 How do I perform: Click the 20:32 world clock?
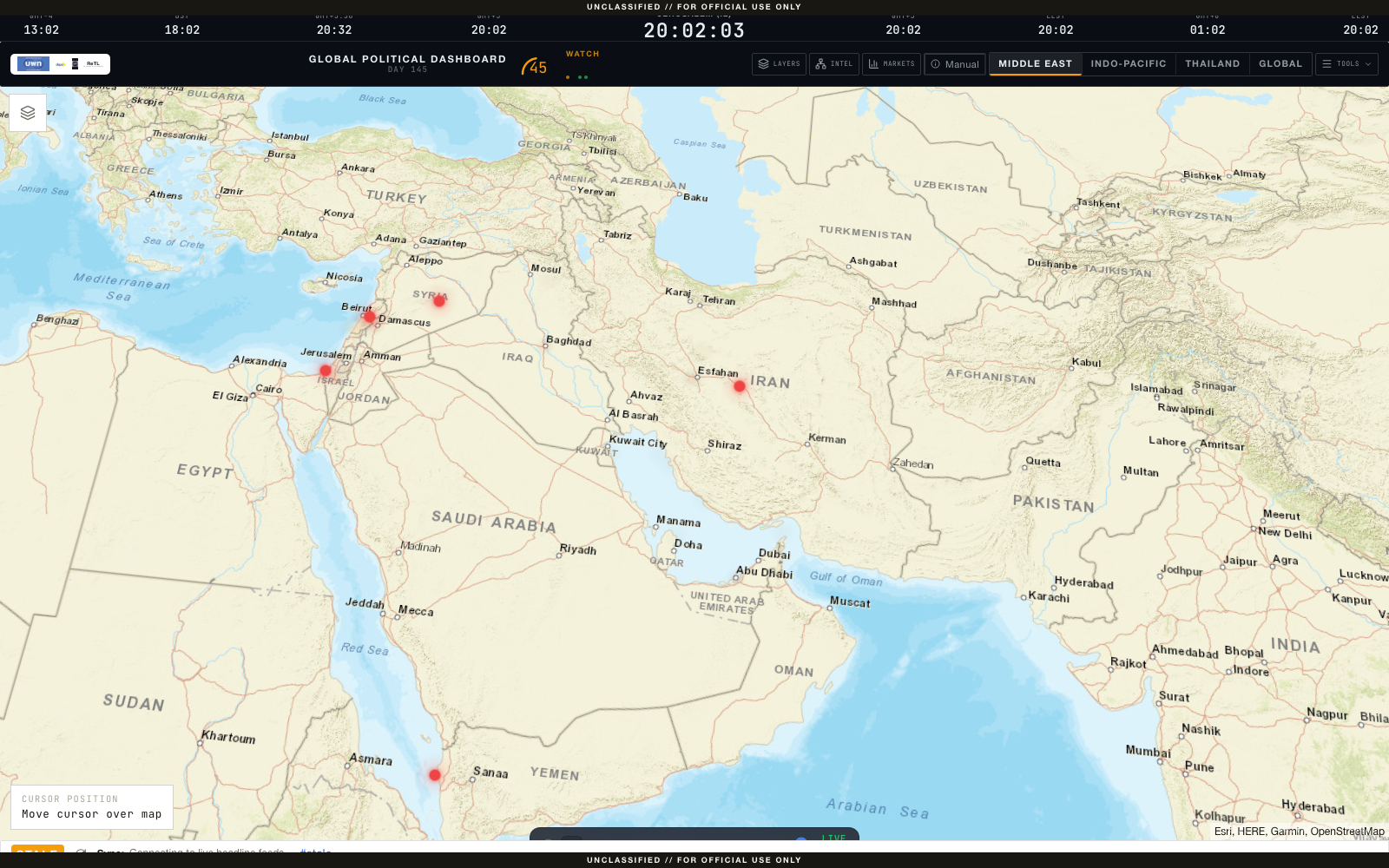pos(334,30)
